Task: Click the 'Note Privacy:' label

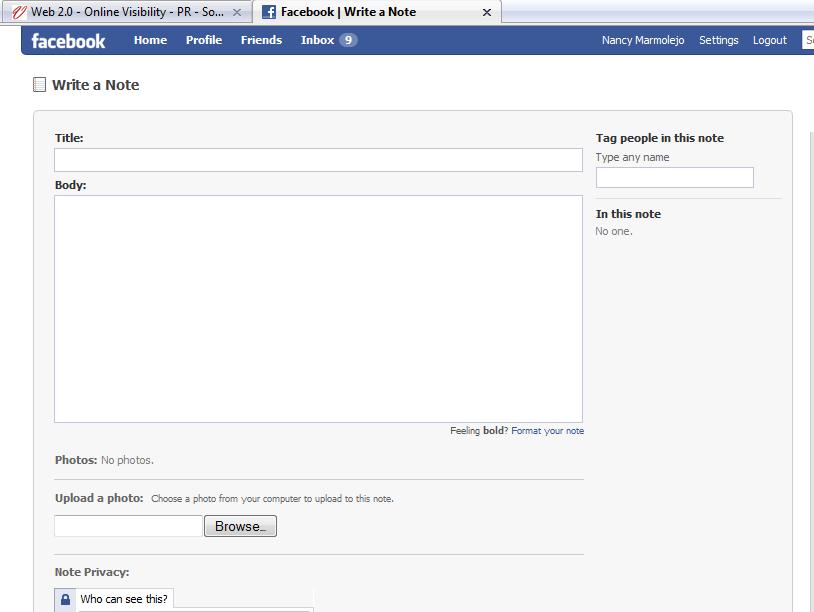Action: coord(92,572)
